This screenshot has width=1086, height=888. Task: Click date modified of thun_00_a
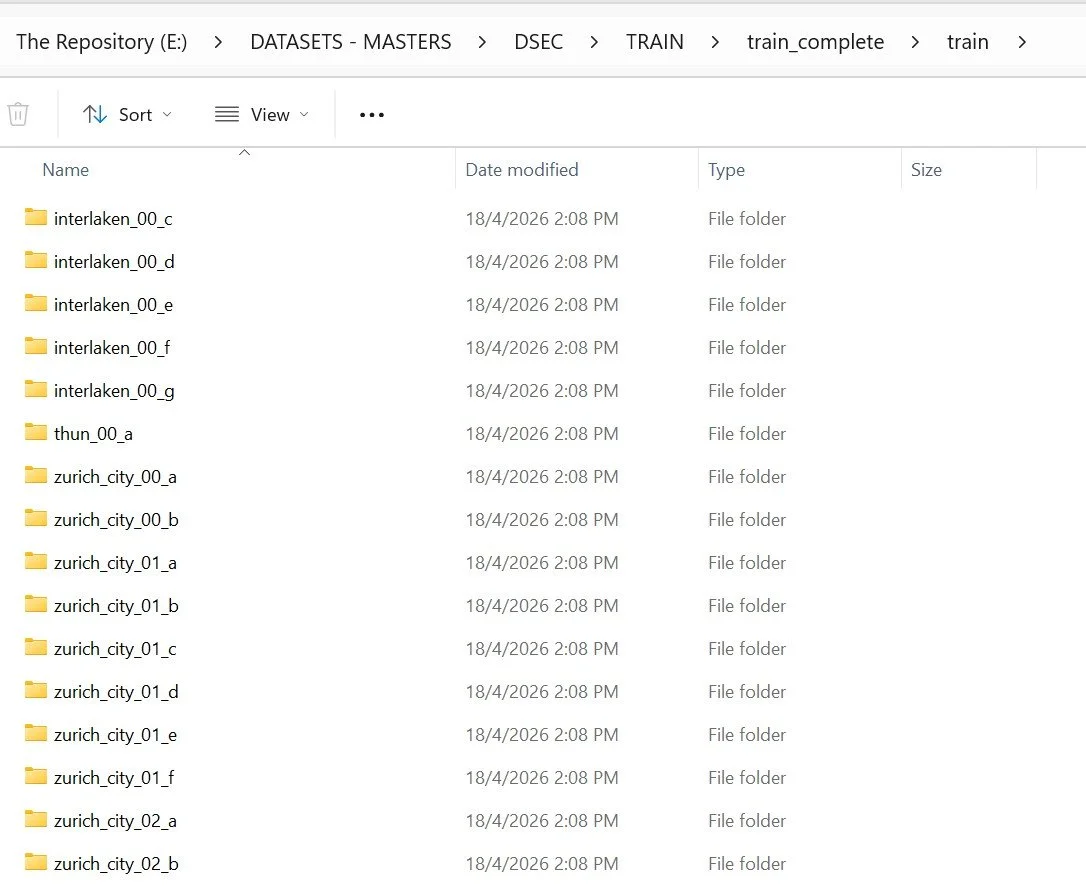click(x=542, y=434)
